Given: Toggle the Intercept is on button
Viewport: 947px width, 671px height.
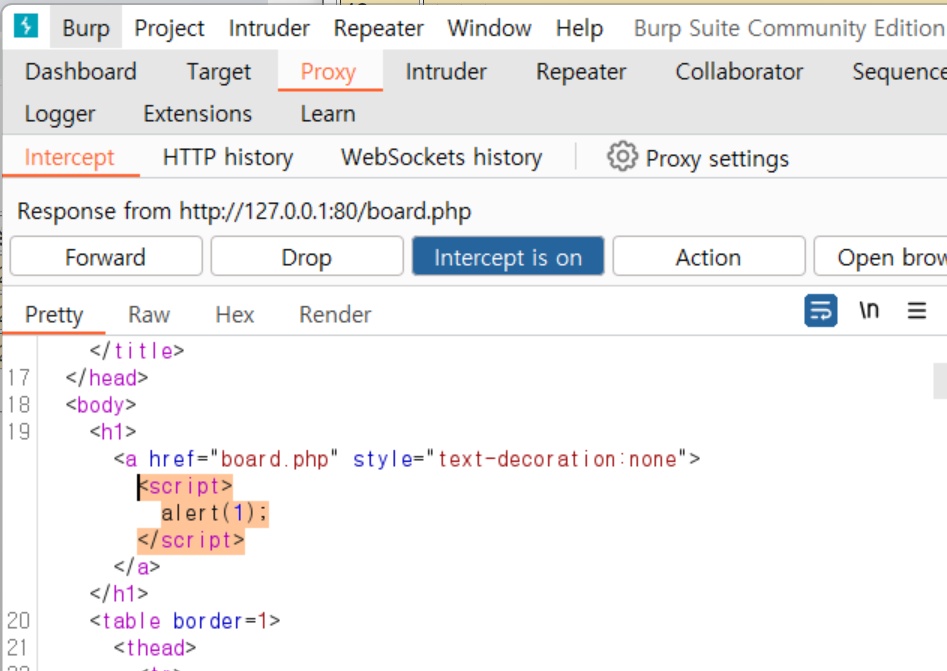Looking at the screenshot, I should click(508, 257).
